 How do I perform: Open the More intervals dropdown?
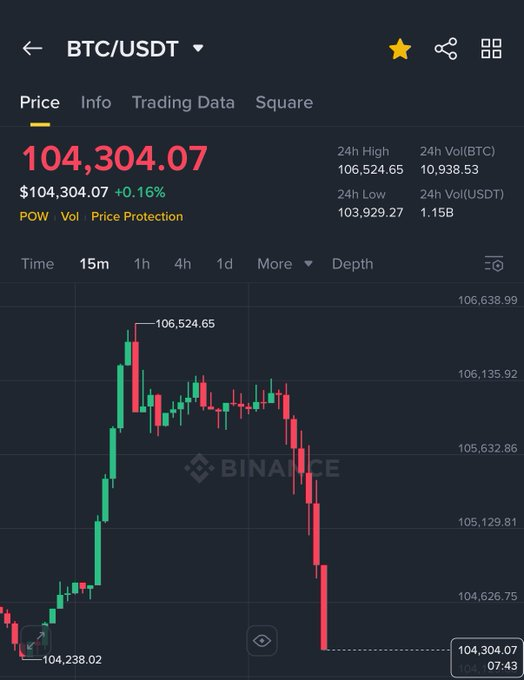pyautogui.click(x=285, y=264)
